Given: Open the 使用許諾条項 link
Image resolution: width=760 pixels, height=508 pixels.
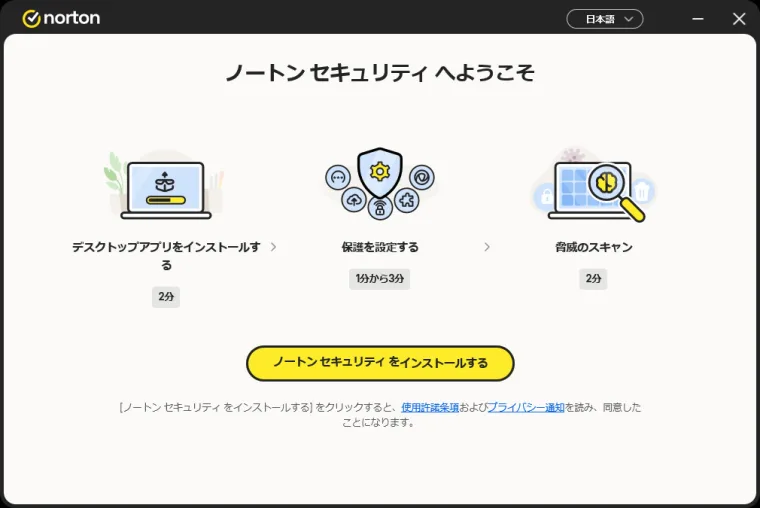Looking at the screenshot, I should pyautogui.click(x=430, y=408).
